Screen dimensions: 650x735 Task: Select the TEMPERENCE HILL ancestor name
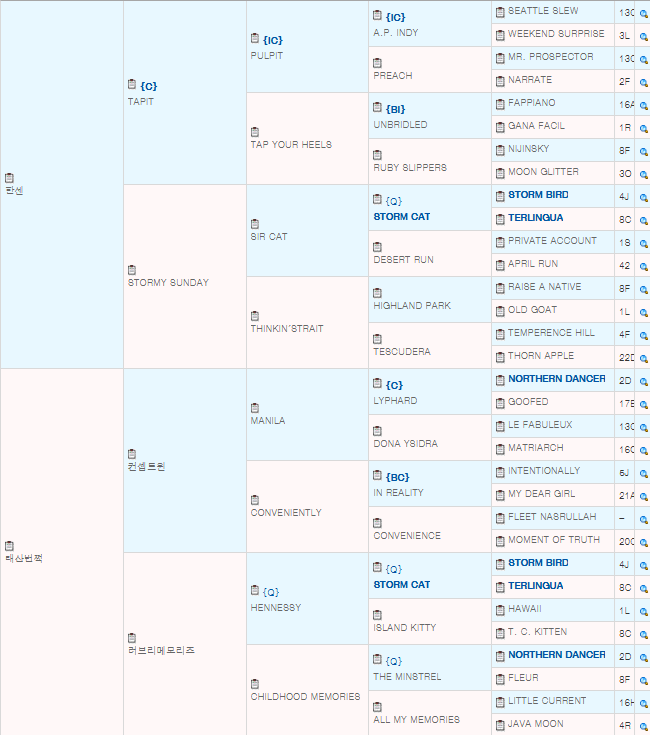tap(551, 333)
